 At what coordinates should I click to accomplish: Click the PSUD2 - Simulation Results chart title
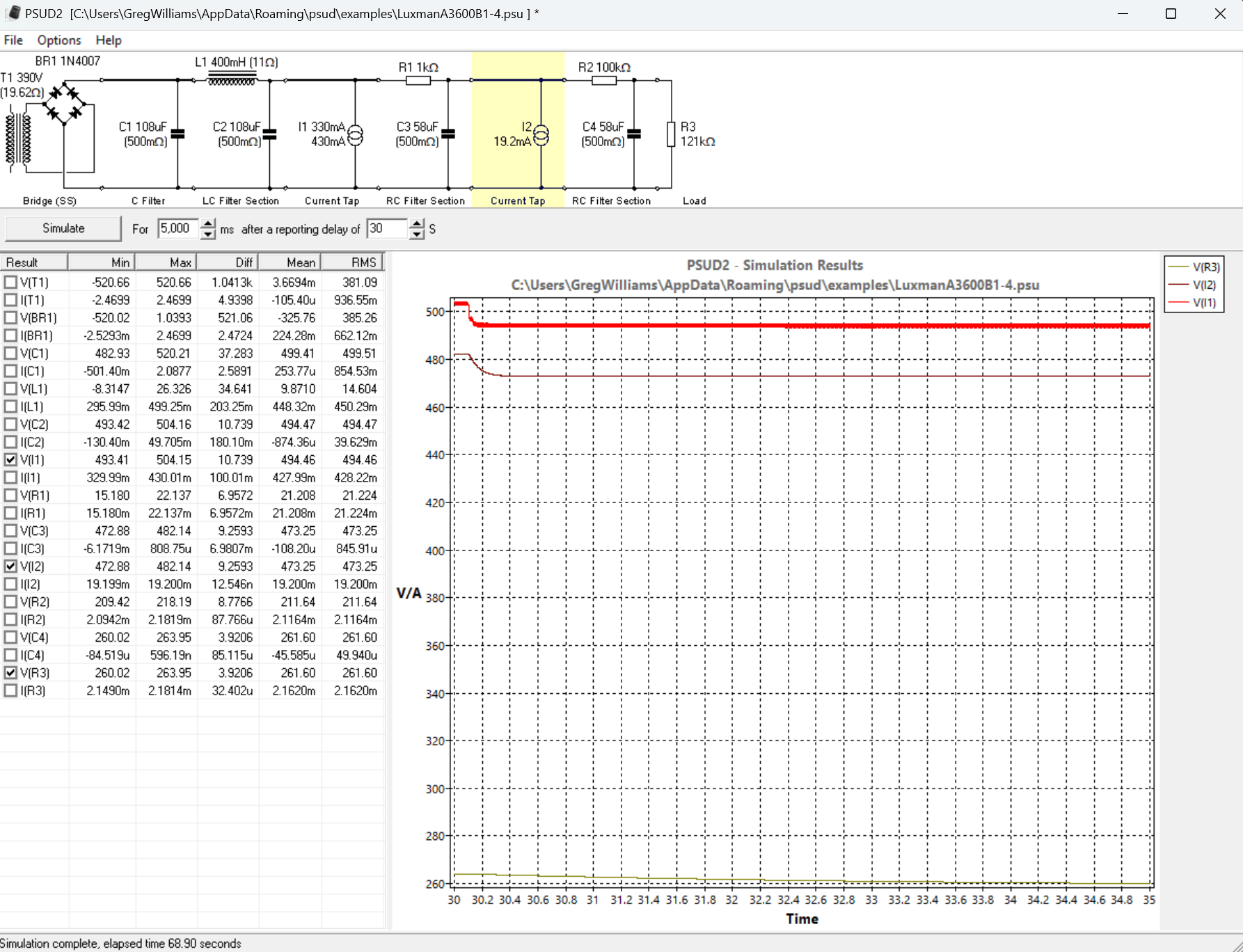point(775,265)
